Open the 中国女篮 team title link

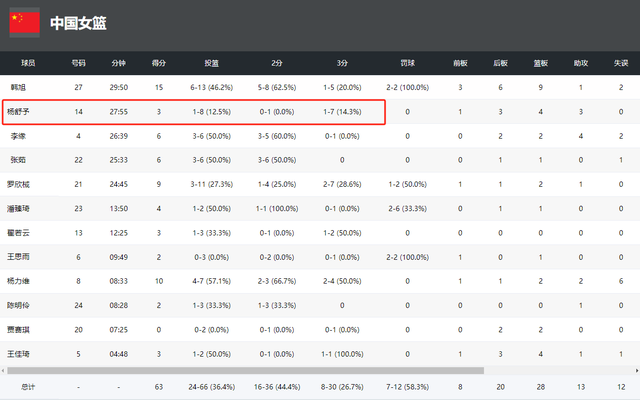[x=79, y=22]
